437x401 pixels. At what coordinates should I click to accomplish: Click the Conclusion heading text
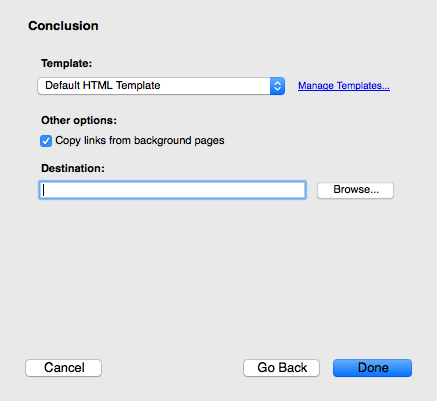pyautogui.click(x=63, y=26)
